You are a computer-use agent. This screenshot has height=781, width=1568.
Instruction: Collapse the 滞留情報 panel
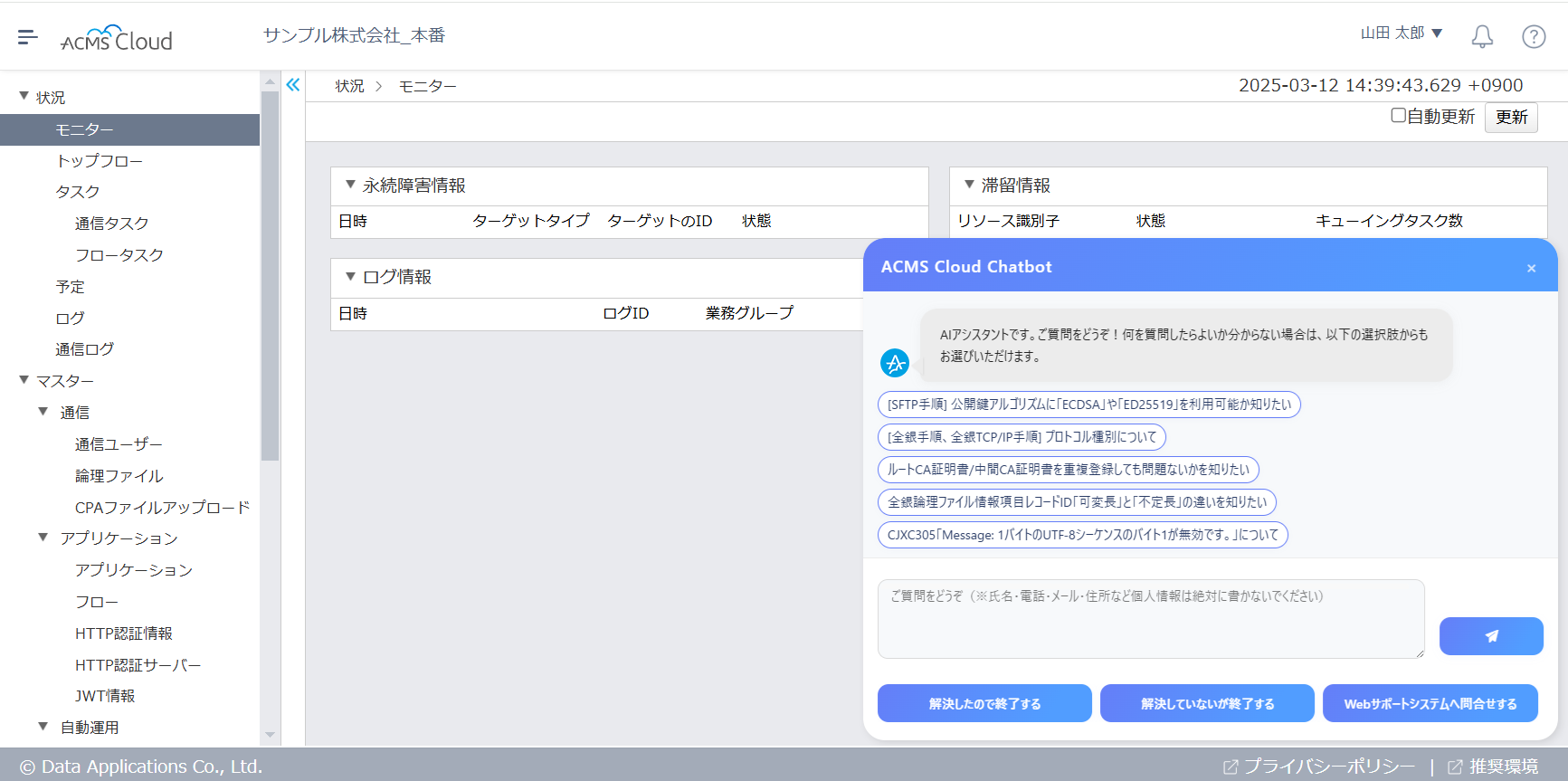click(x=969, y=185)
